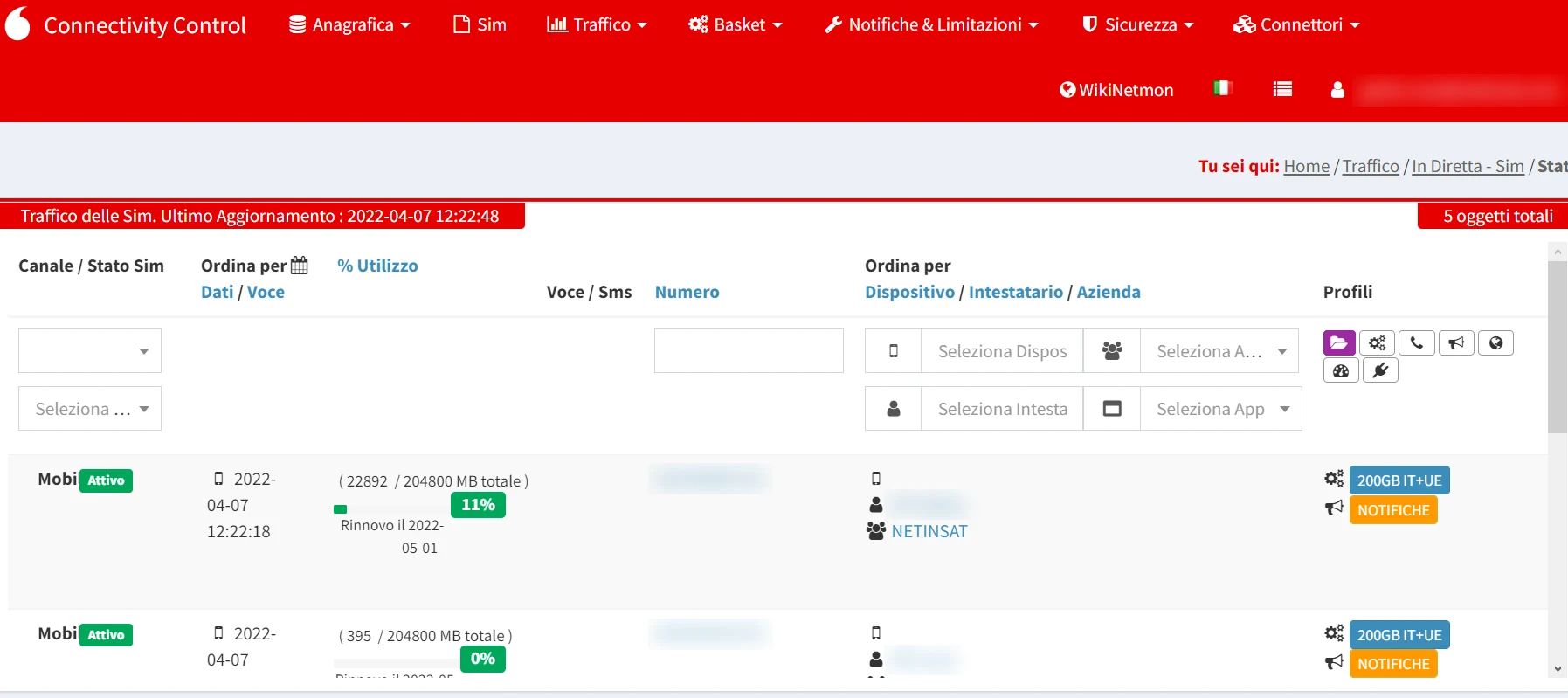
Task: Select the speedometer profile filter icon
Action: point(1341,370)
